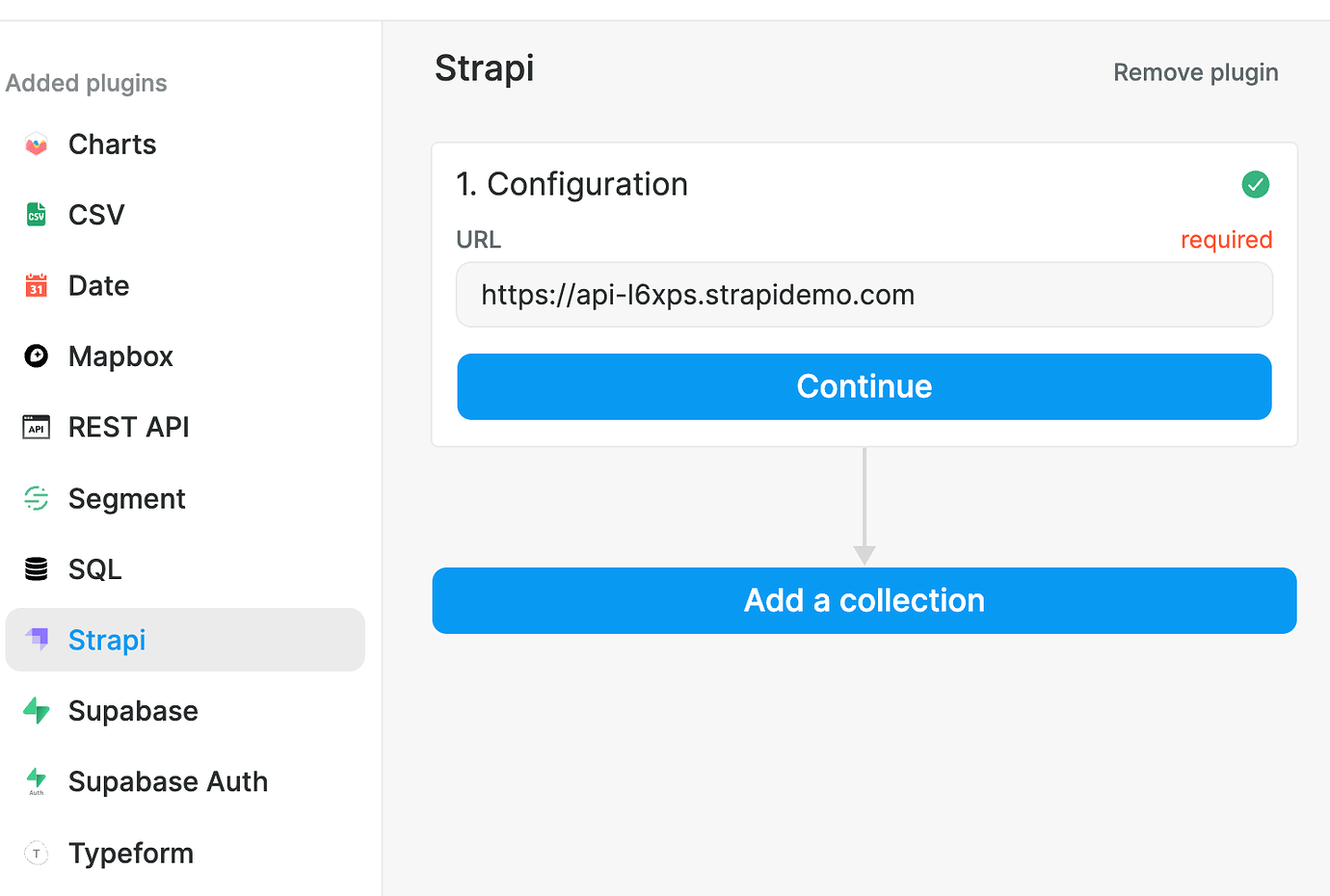Click the SQL database icon
This screenshot has width=1330, height=896.
[x=37, y=569]
